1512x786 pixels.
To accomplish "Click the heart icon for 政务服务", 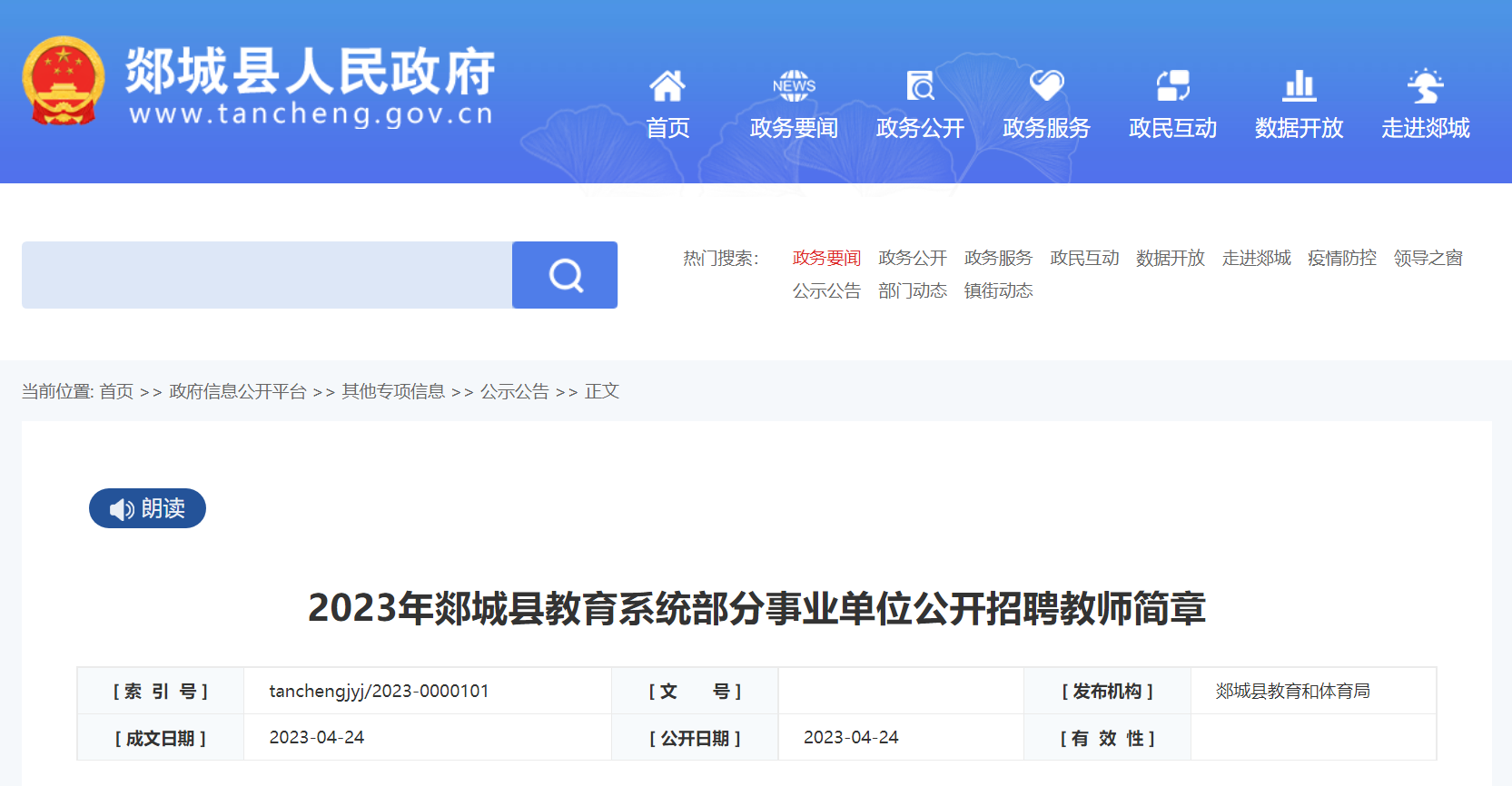I will (x=1046, y=86).
